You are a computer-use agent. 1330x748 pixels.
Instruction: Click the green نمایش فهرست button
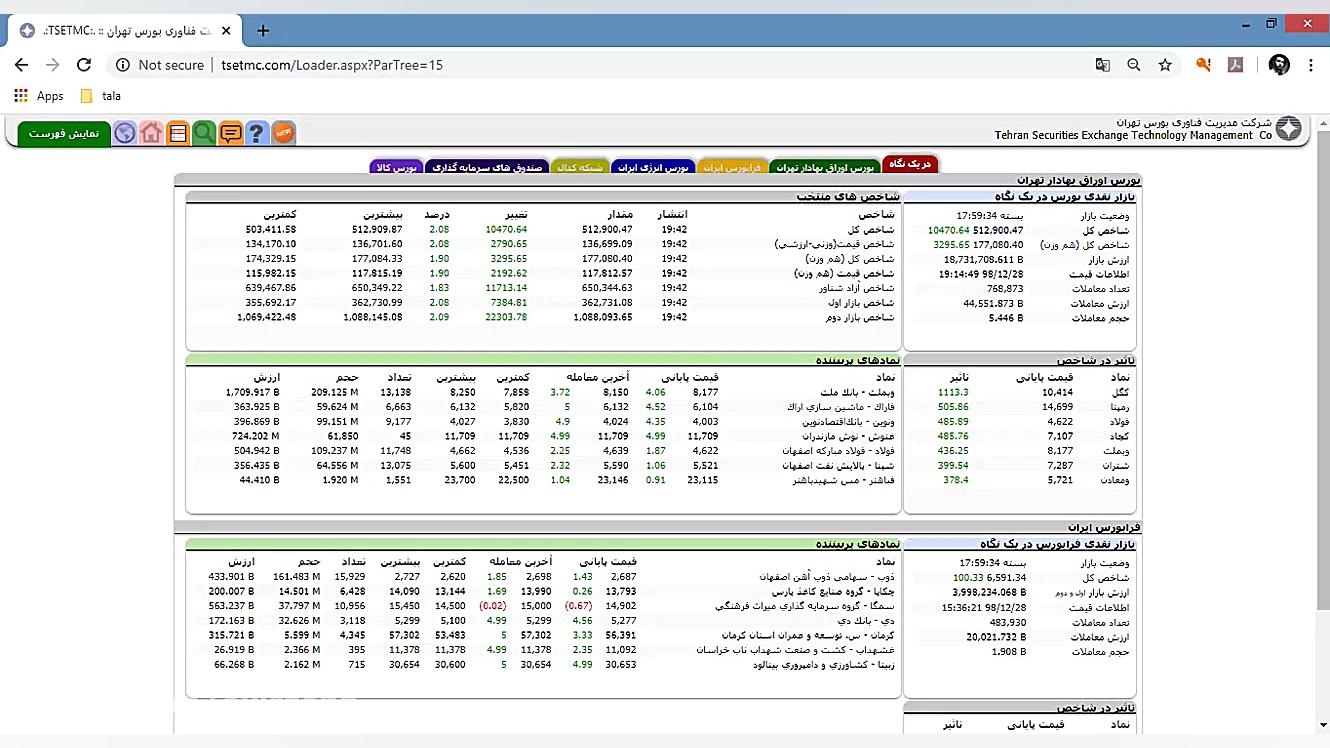[63, 133]
